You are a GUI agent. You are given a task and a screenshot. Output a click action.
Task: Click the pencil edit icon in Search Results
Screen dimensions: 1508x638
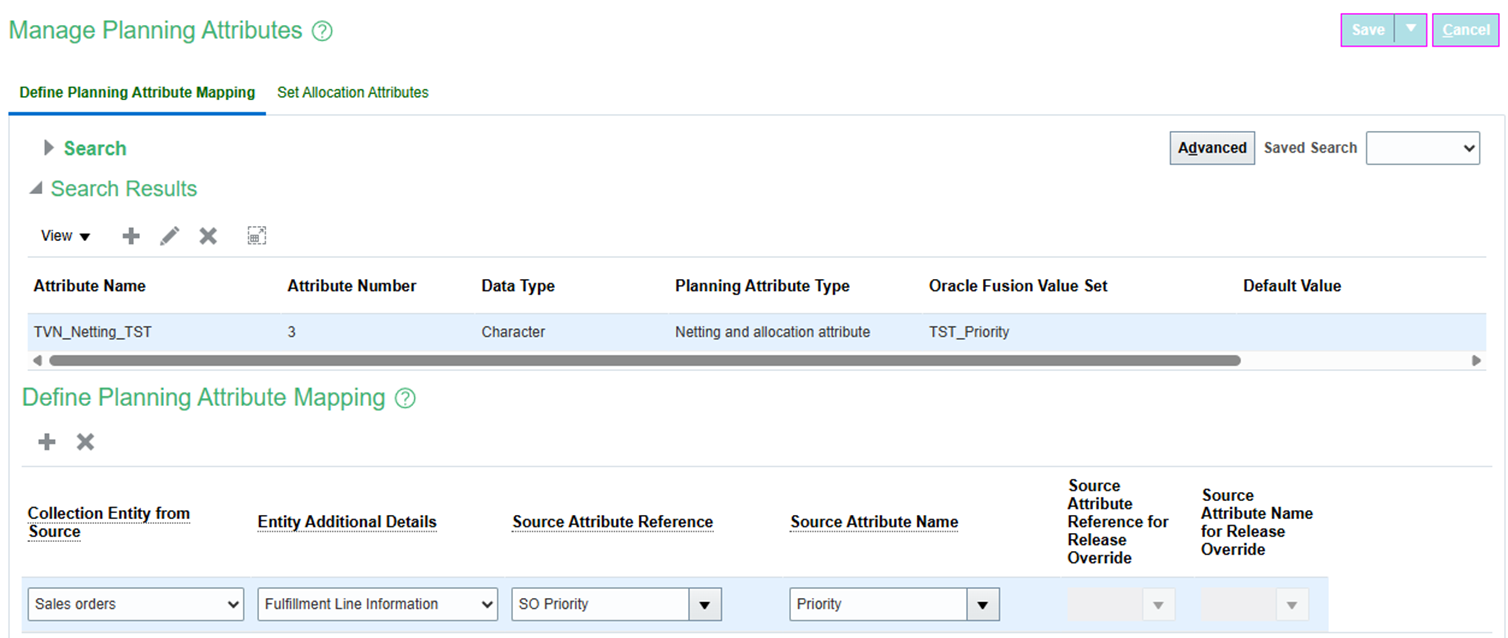[x=170, y=236]
